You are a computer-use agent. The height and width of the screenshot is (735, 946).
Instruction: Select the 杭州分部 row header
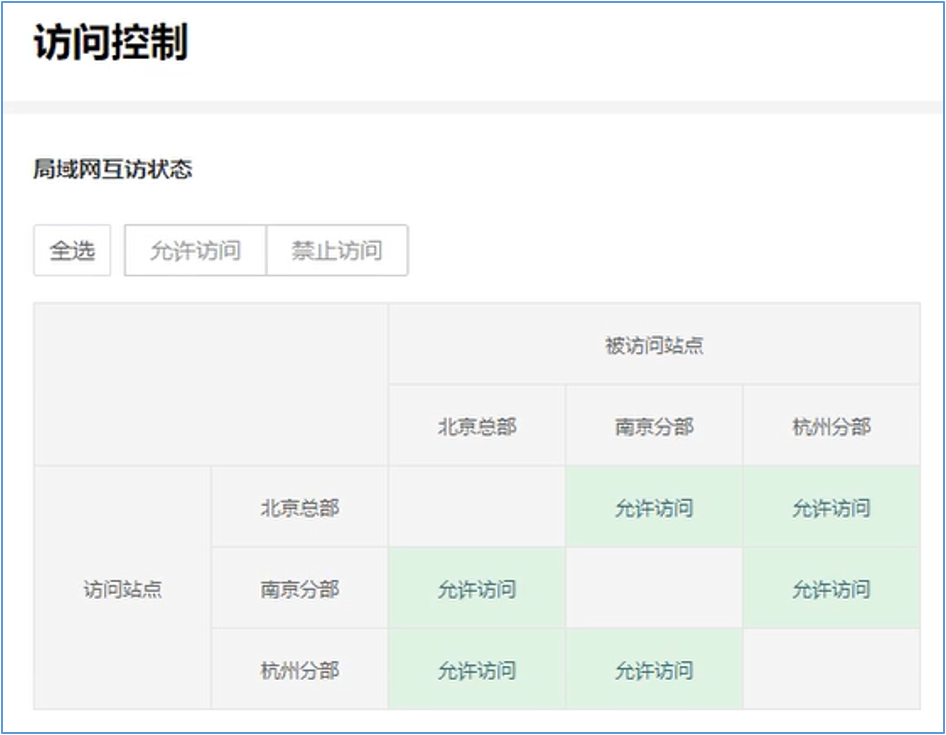(x=300, y=670)
